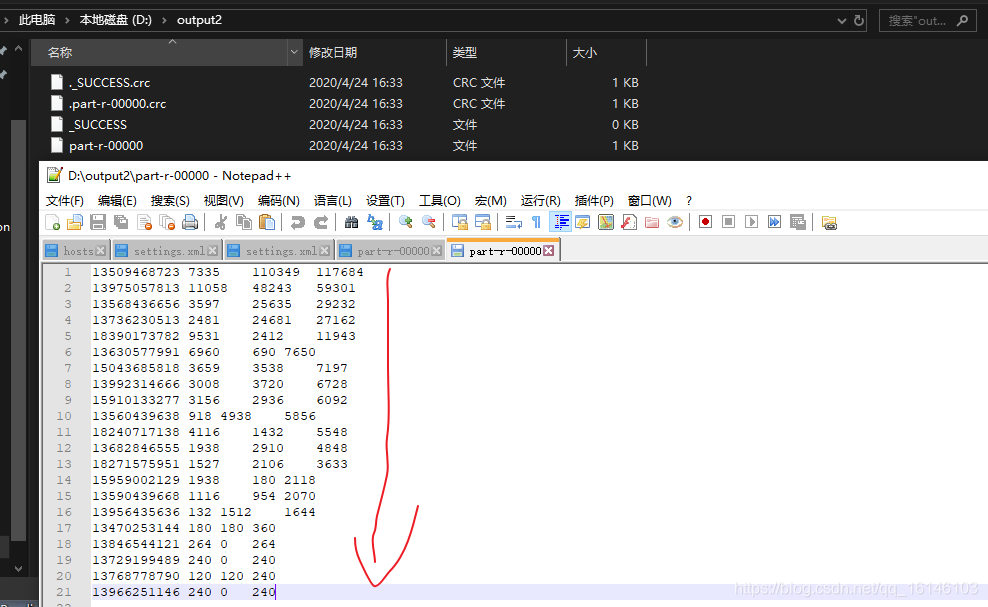Open the 插件(P) menu
Viewport: 988px width, 607px height.
[594, 200]
